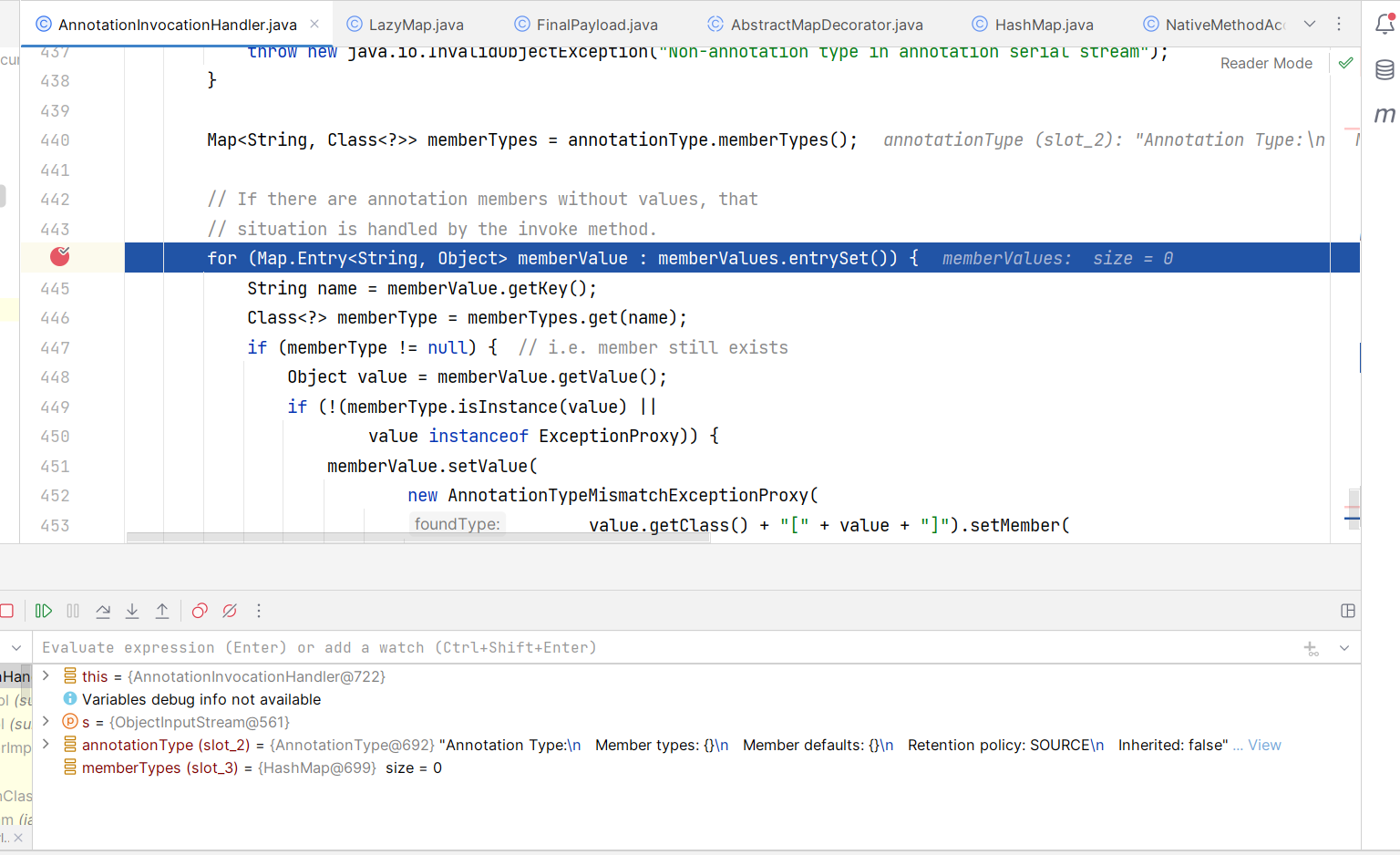The height and width of the screenshot is (855, 1400).
Task: Click the Stop debugging button
Action: (x=7, y=611)
